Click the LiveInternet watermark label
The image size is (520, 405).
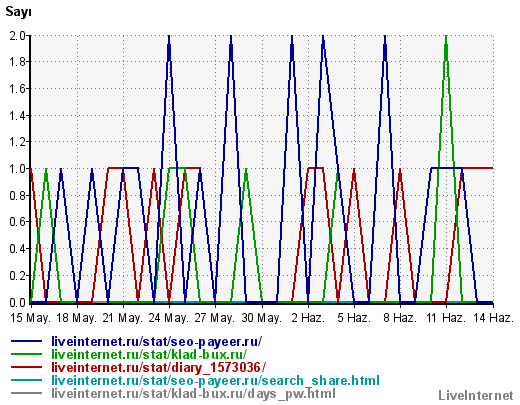476,396
